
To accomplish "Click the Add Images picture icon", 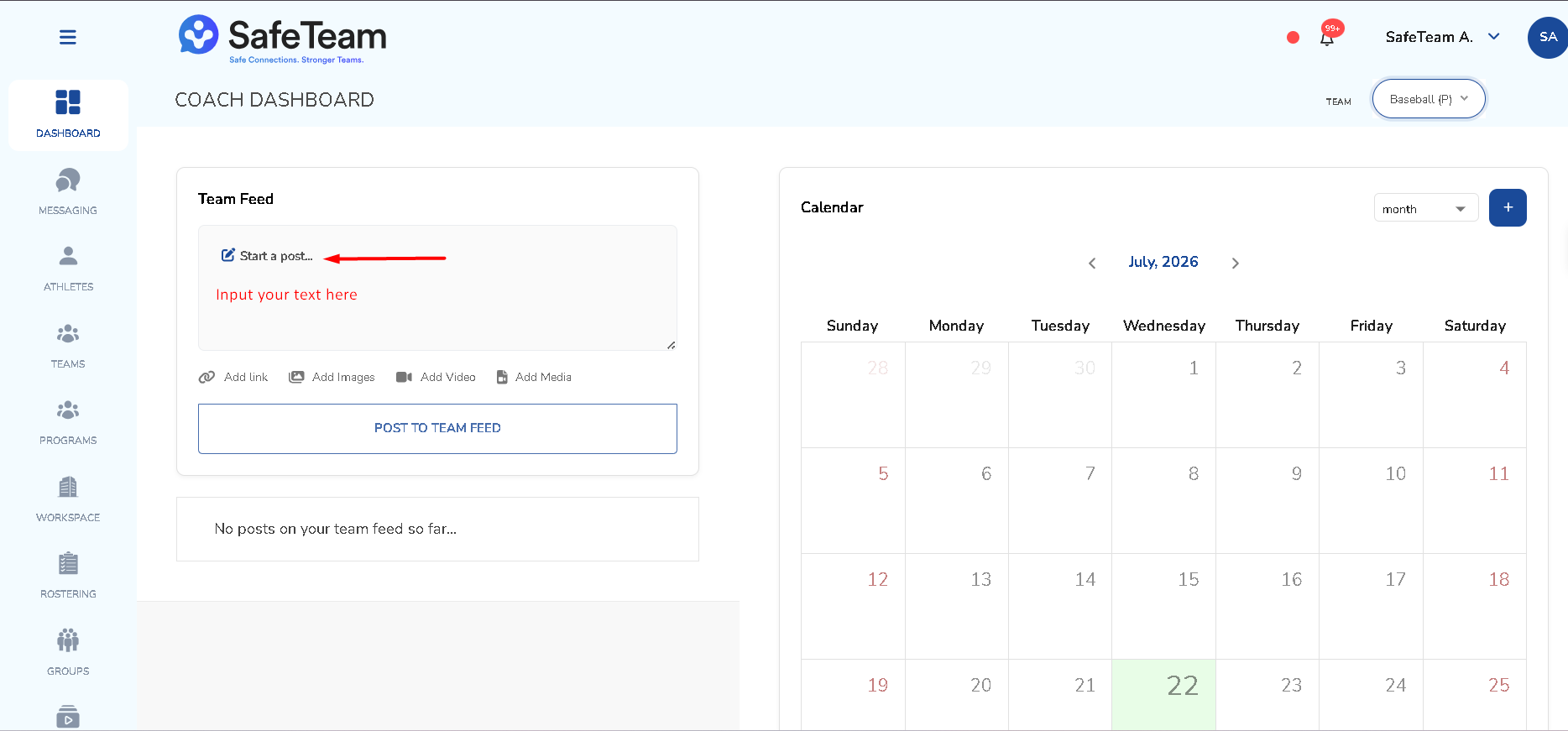I will (x=296, y=377).
